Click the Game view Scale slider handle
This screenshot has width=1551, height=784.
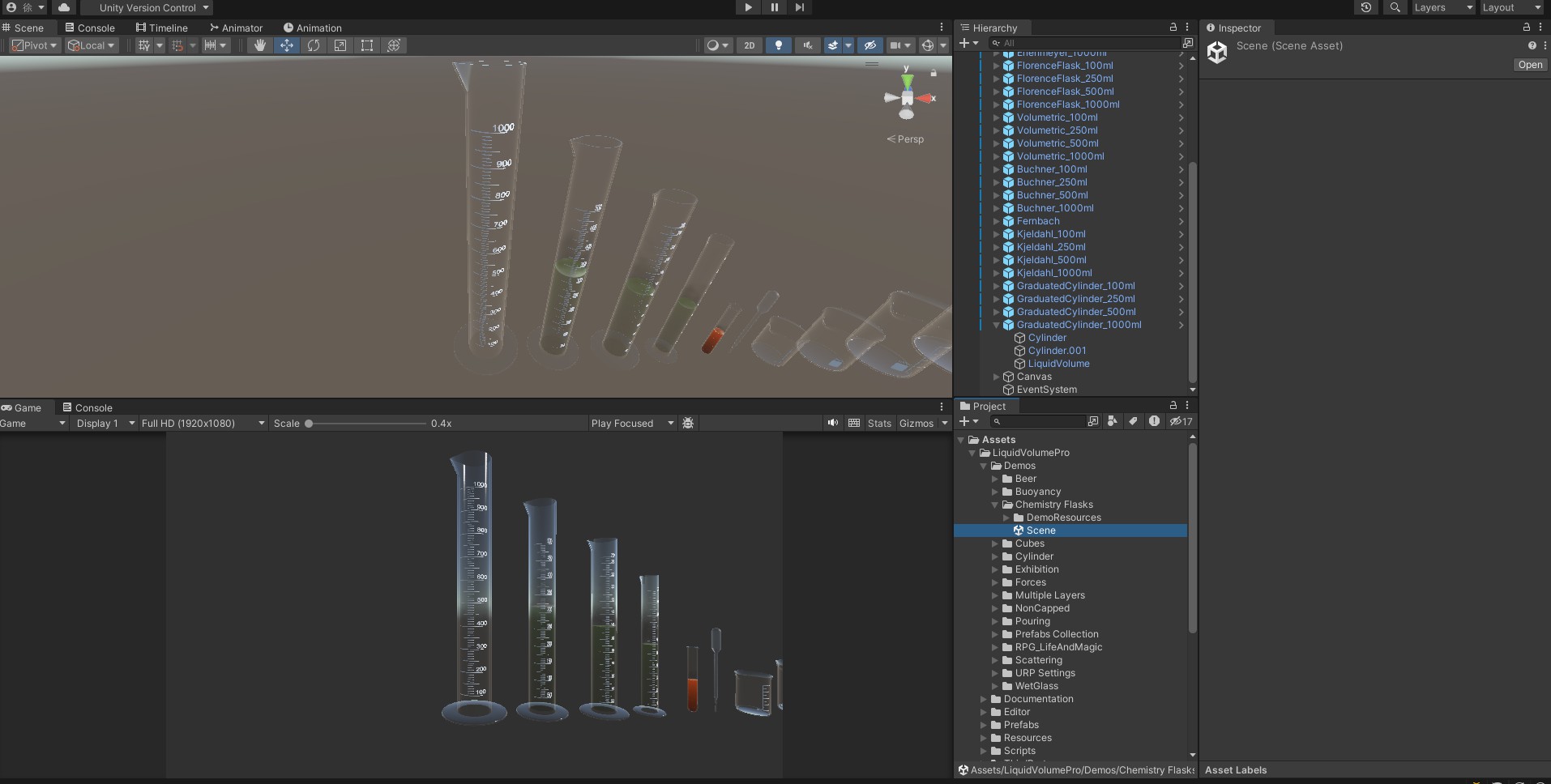coord(310,423)
